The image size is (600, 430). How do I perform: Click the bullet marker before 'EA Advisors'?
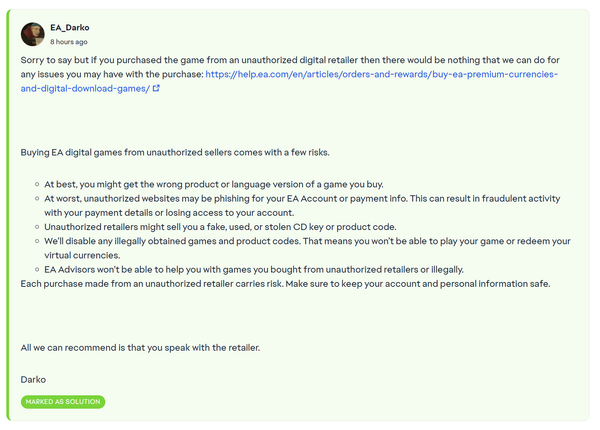pyautogui.click(x=36, y=270)
